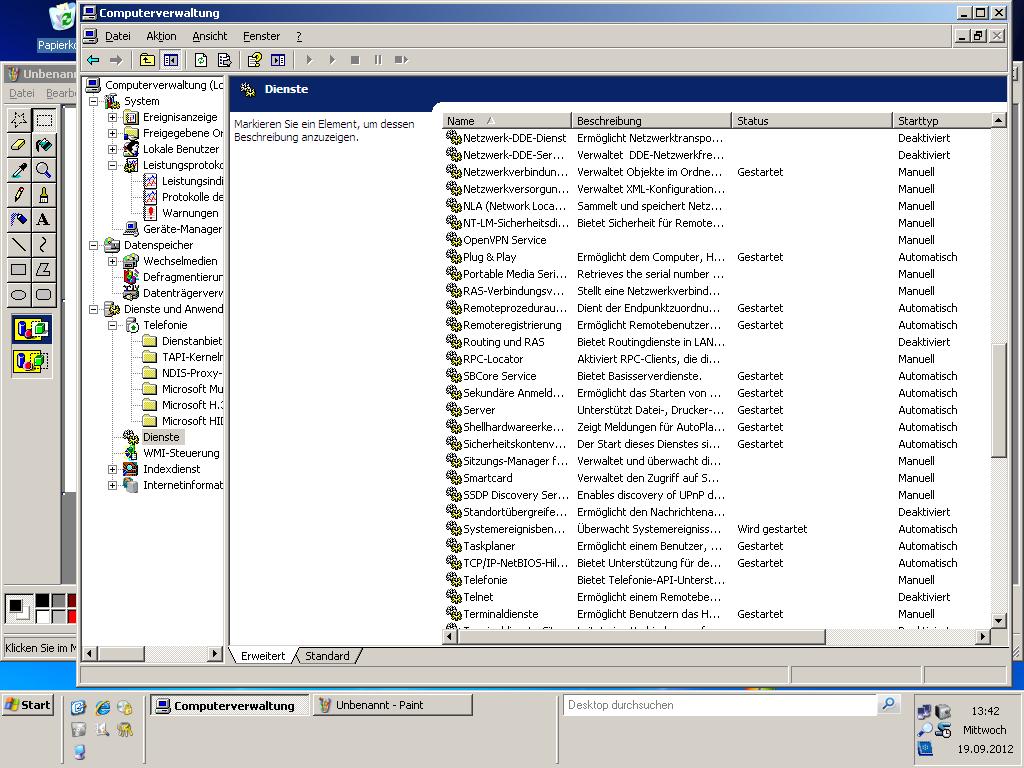Select the Paint pencil tool
1024x768 pixels.
click(x=18, y=194)
